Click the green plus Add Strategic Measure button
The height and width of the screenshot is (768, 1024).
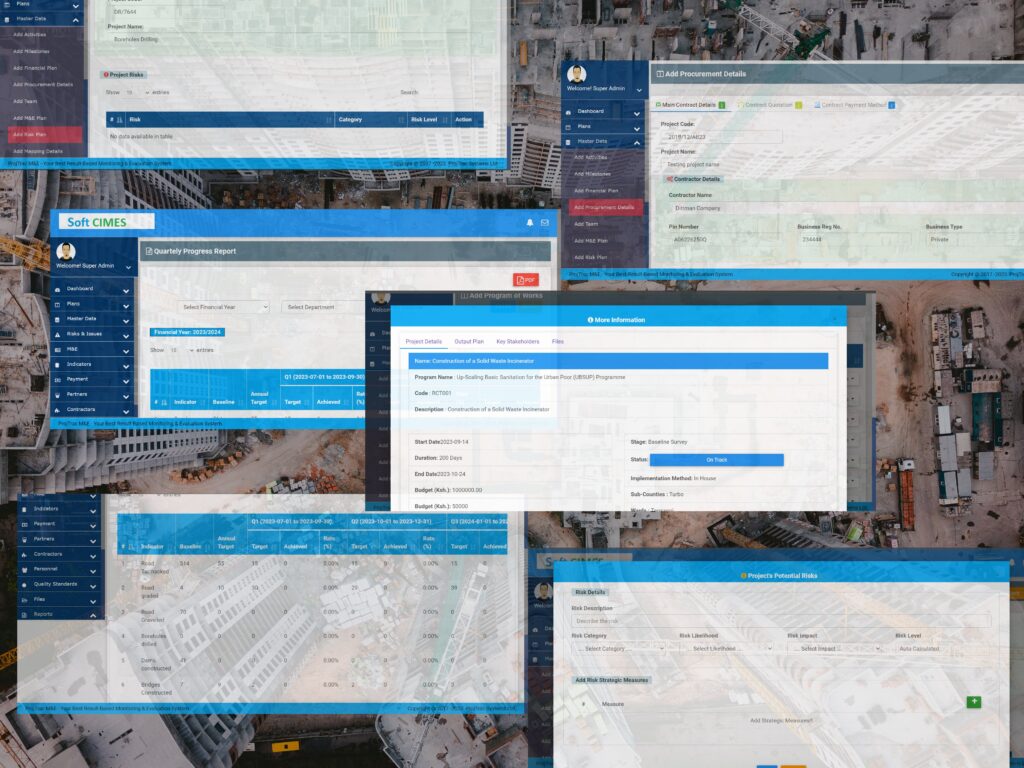tap(973, 702)
